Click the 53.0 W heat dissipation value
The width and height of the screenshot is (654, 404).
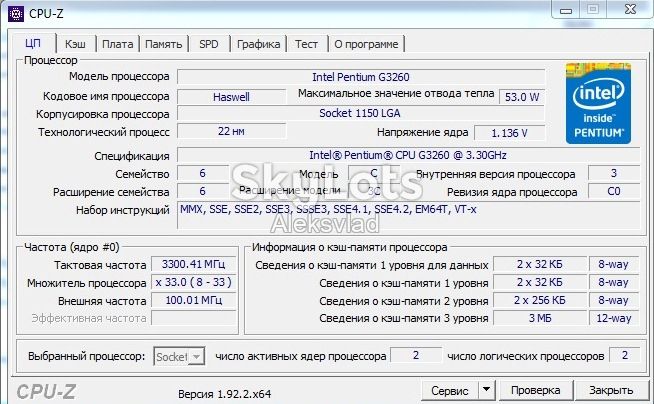pos(522,97)
